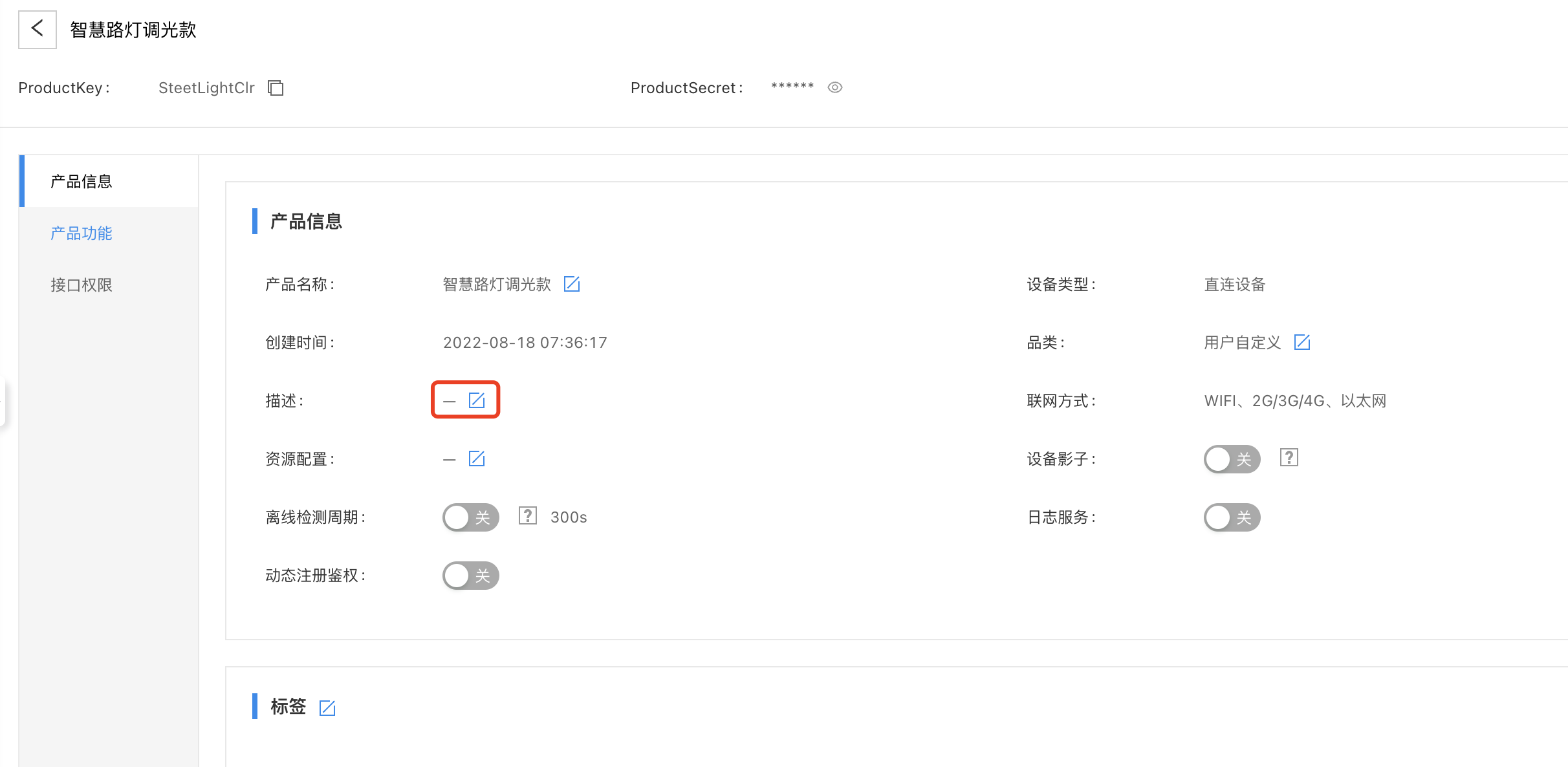The height and width of the screenshot is (767, 1568).
Task: Click the masked ProductSecret asterisks
Action: pyautogui.click(x=792, y=86)
